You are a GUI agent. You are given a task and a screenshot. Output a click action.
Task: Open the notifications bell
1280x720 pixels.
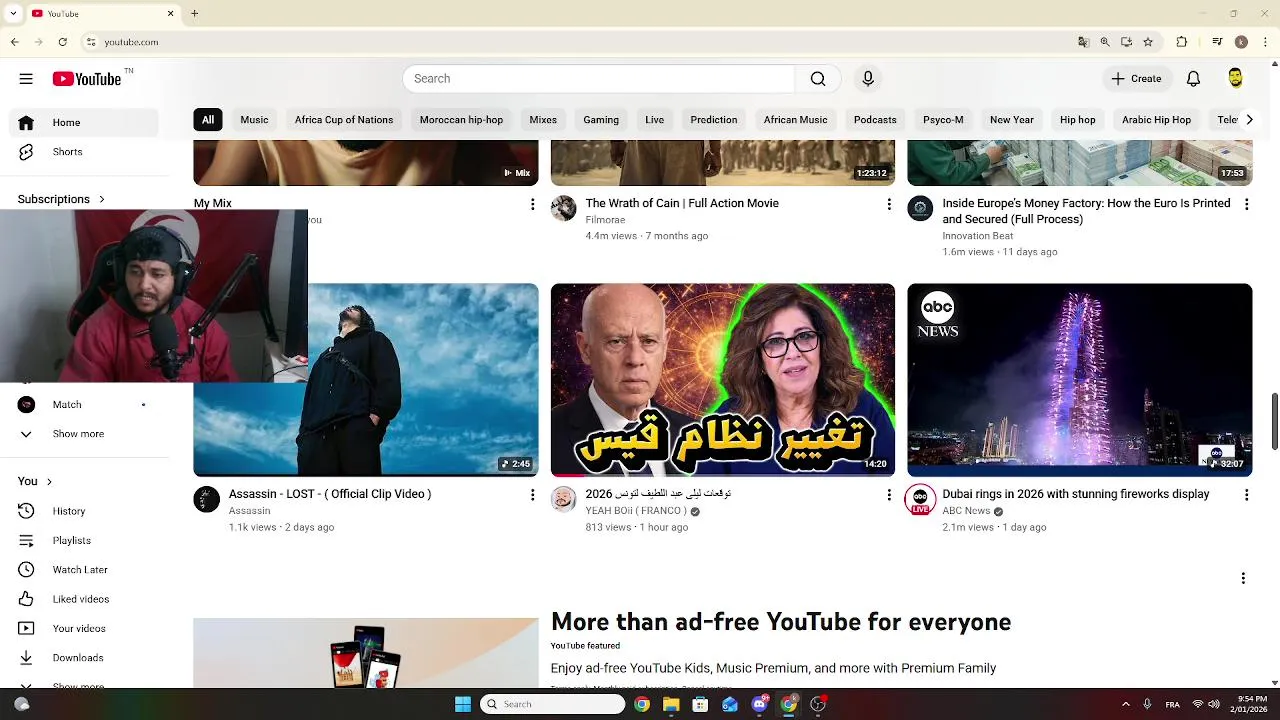1193,79
